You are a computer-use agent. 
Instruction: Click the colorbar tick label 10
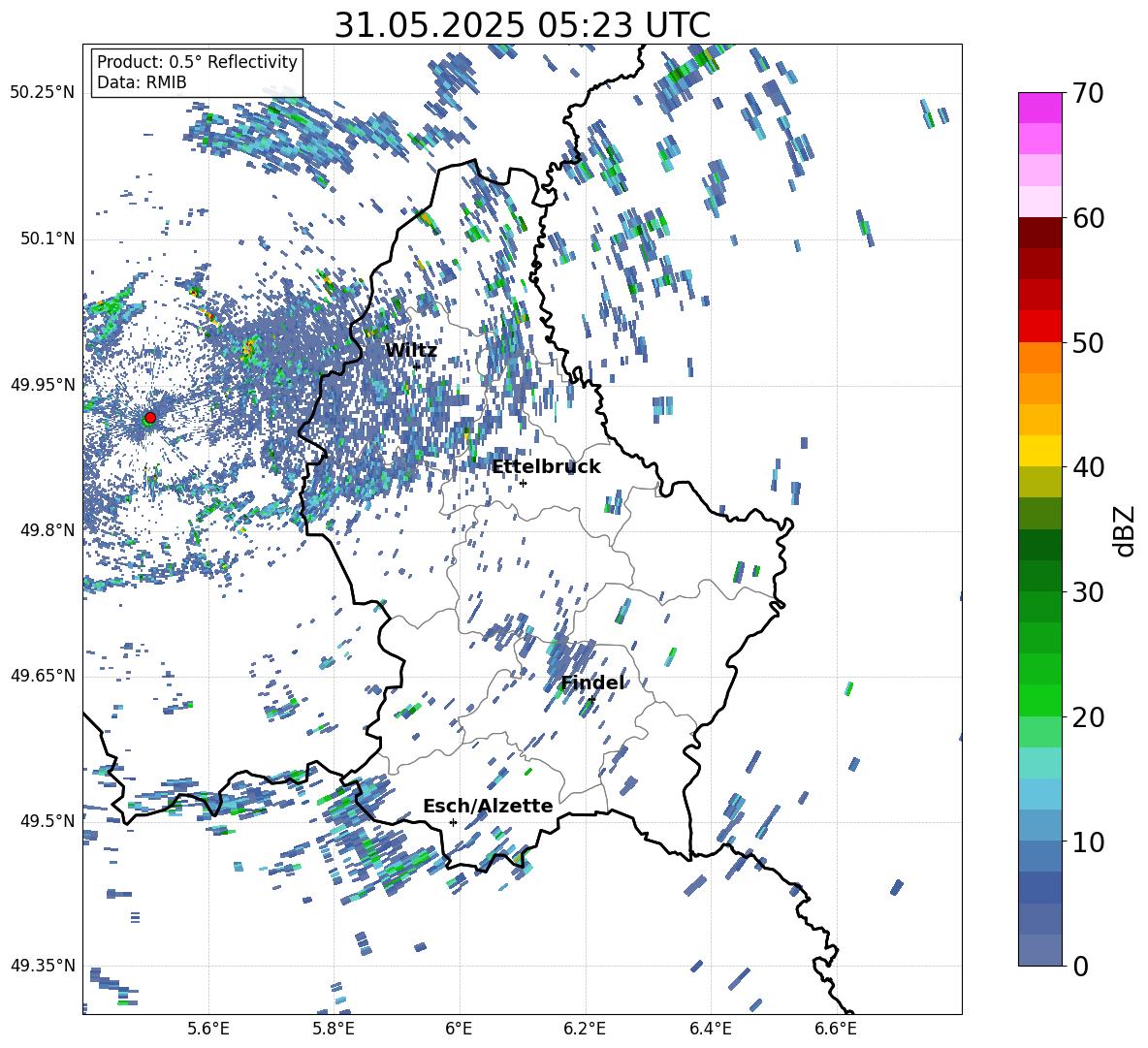point(1088,842)
